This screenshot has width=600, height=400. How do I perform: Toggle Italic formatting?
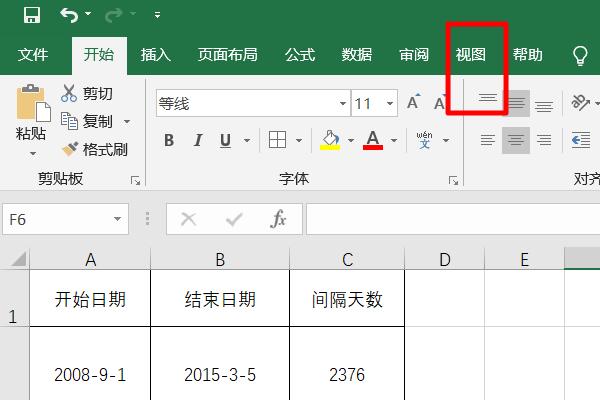click(x=197, y=140)
